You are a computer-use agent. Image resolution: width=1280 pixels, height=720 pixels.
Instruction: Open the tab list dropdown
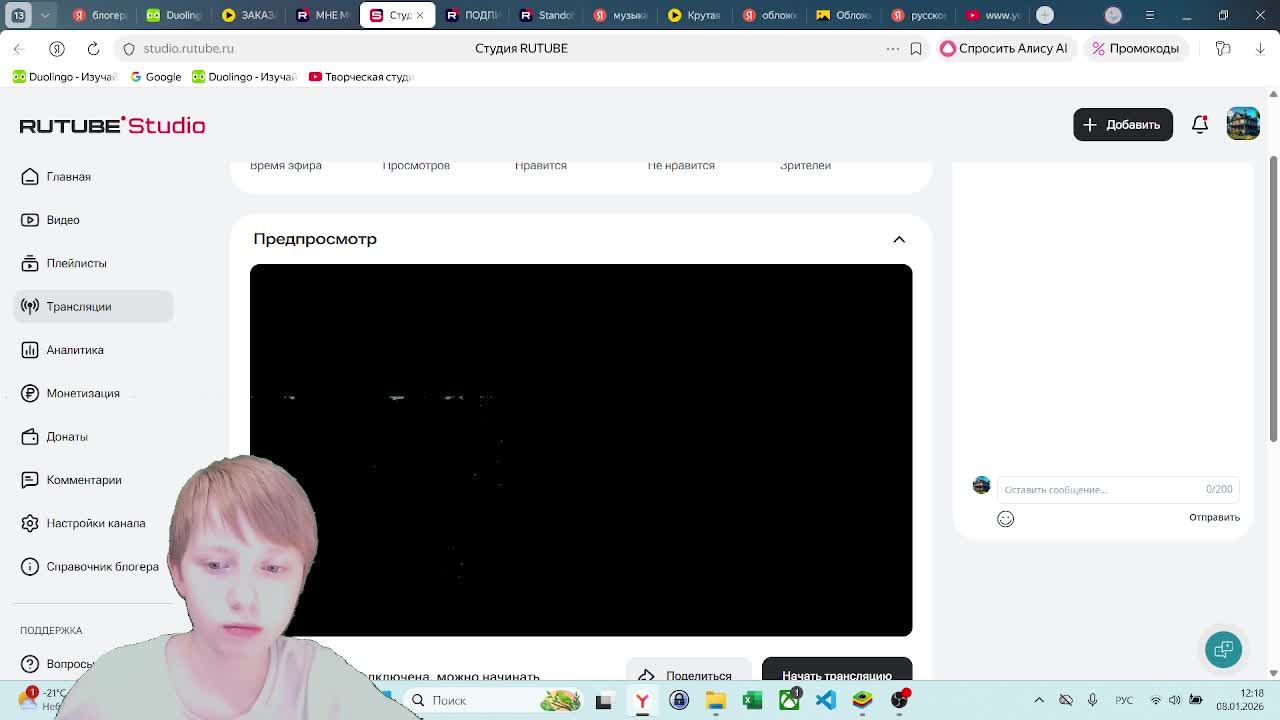(x=45, y=15)
